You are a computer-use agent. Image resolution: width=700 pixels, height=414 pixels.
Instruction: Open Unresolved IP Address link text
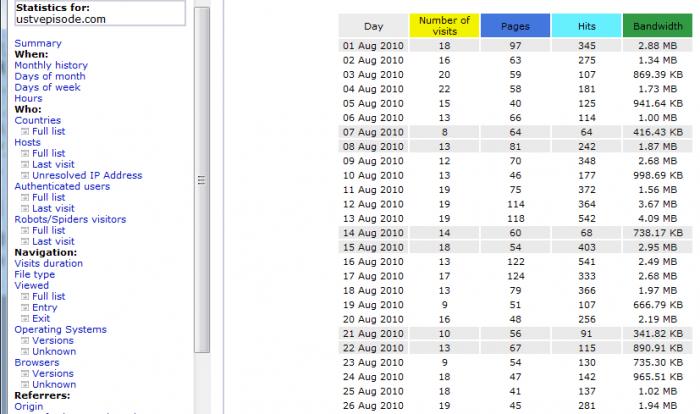87,176
